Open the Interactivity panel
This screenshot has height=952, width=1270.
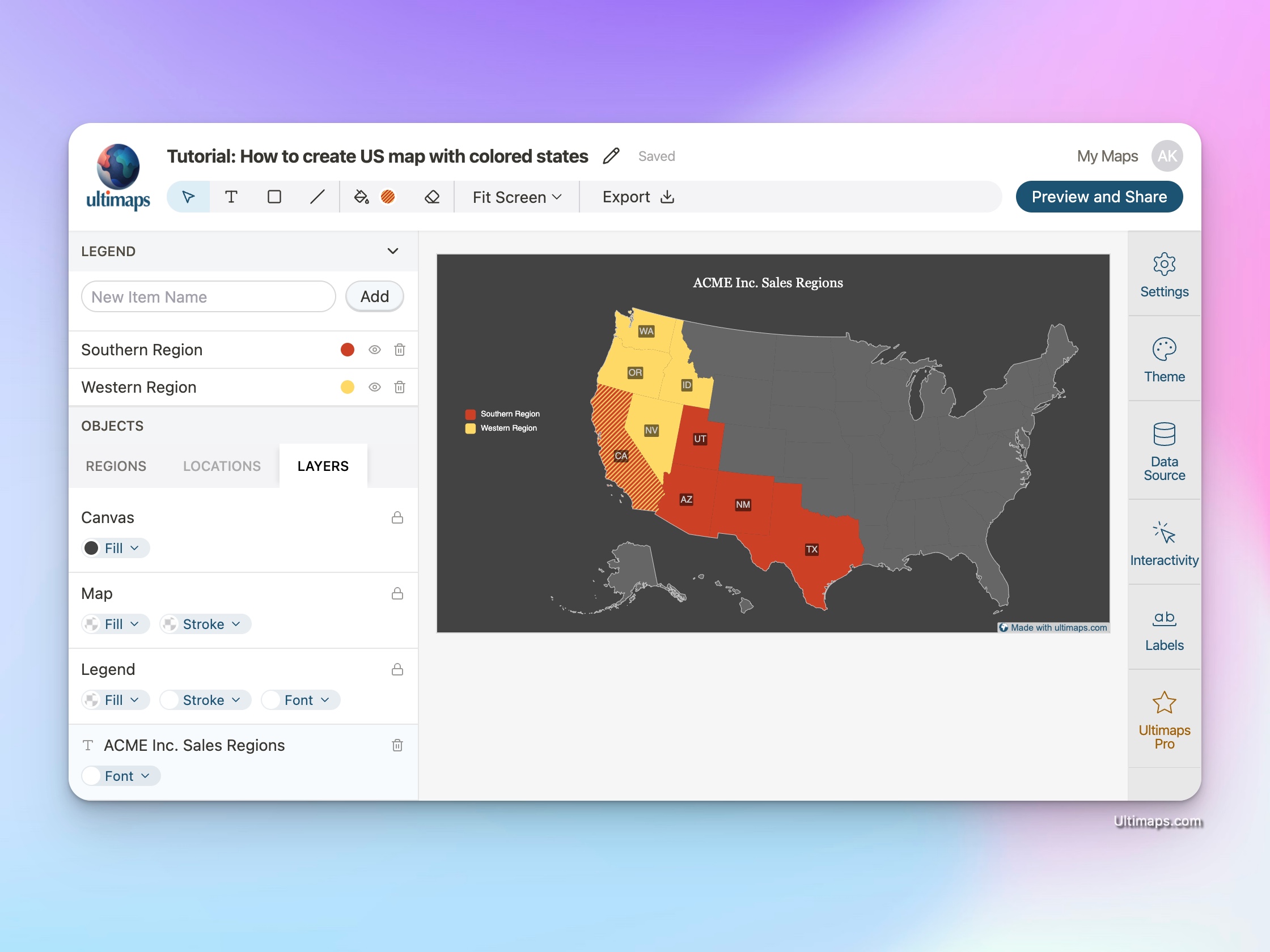tap(1165, 542)
